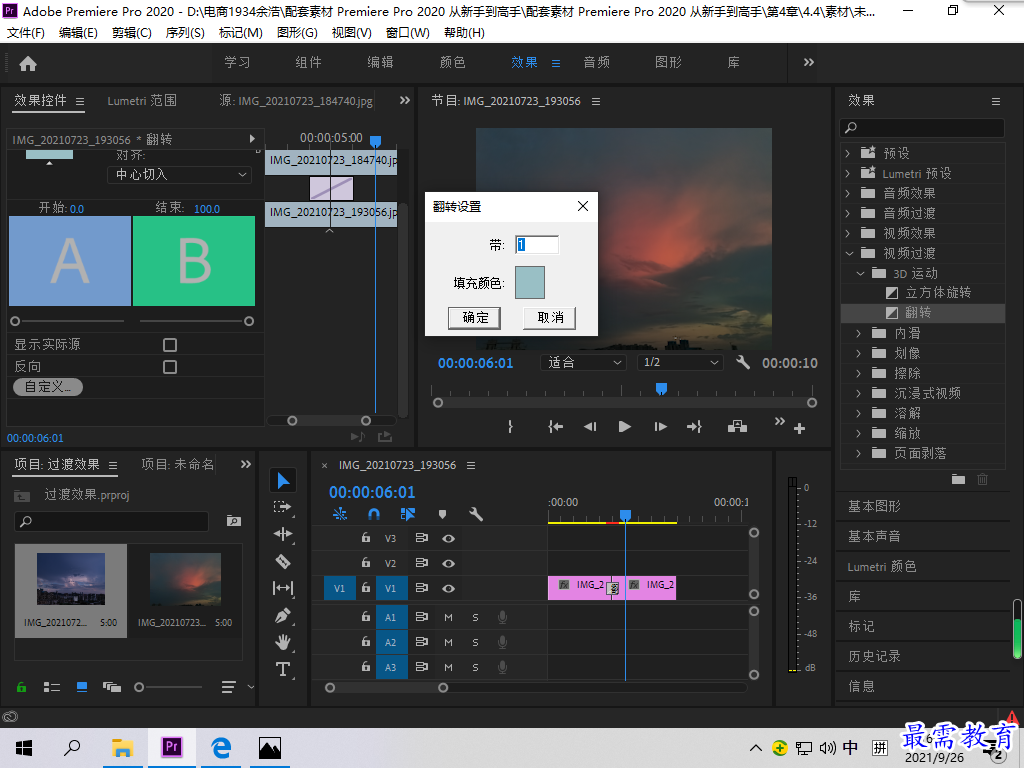Switch project panel to list view

(52, 687)
